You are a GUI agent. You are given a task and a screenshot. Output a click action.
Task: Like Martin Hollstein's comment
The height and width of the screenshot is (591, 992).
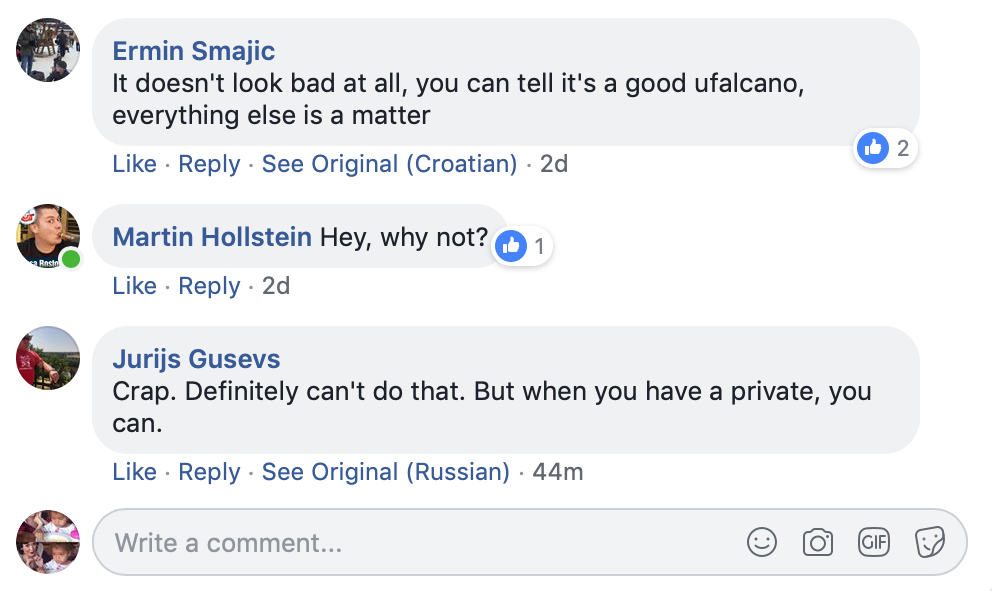point(134,286)
